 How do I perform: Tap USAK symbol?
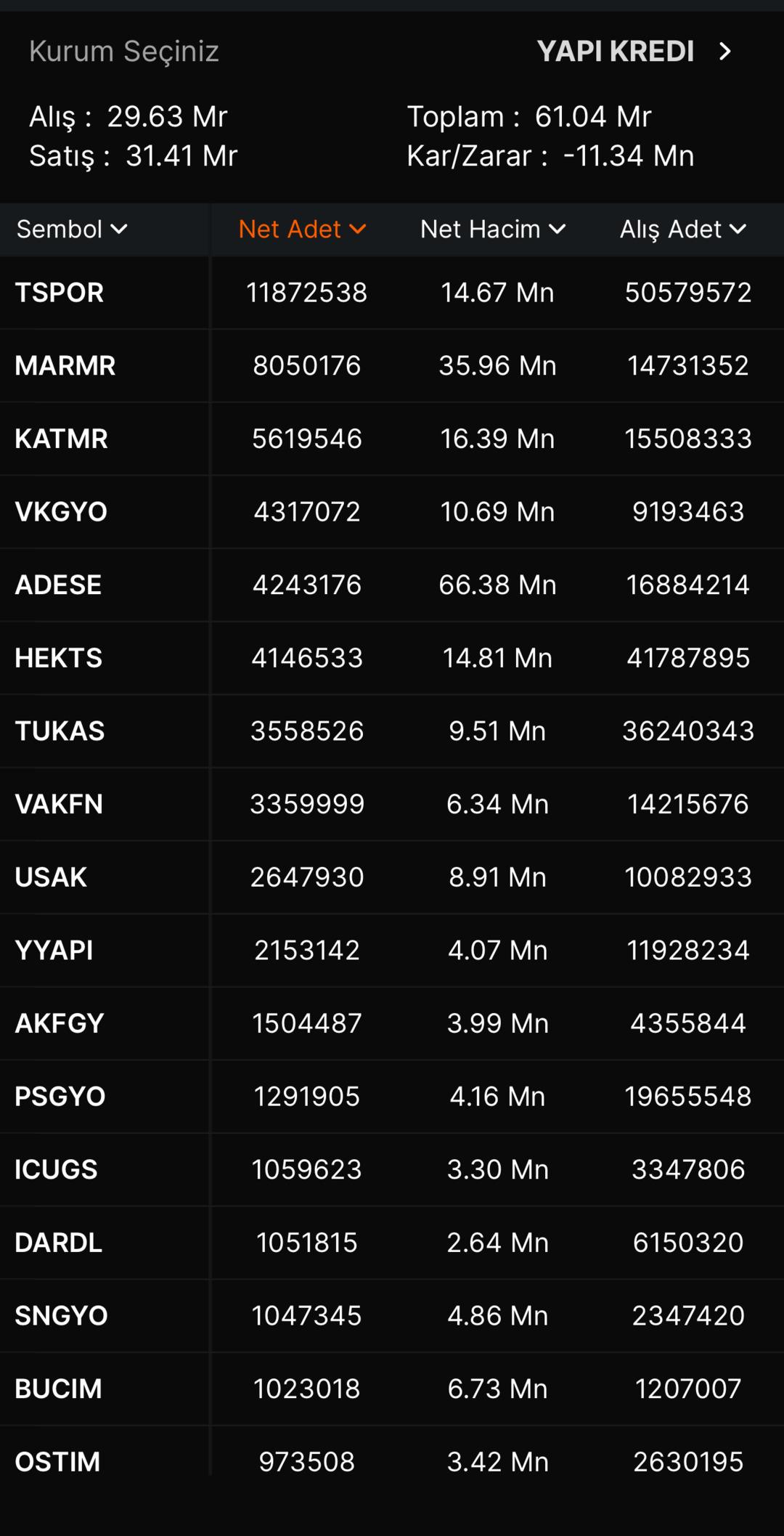[x=51, y=877]
